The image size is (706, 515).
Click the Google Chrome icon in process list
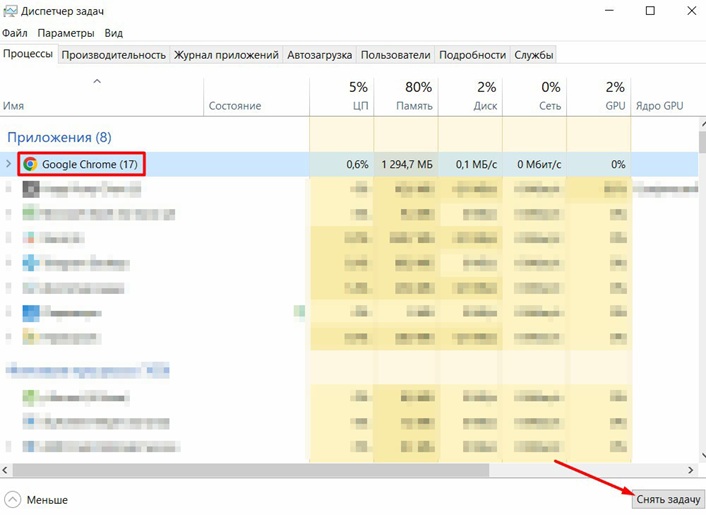click(x=30, y=164)
